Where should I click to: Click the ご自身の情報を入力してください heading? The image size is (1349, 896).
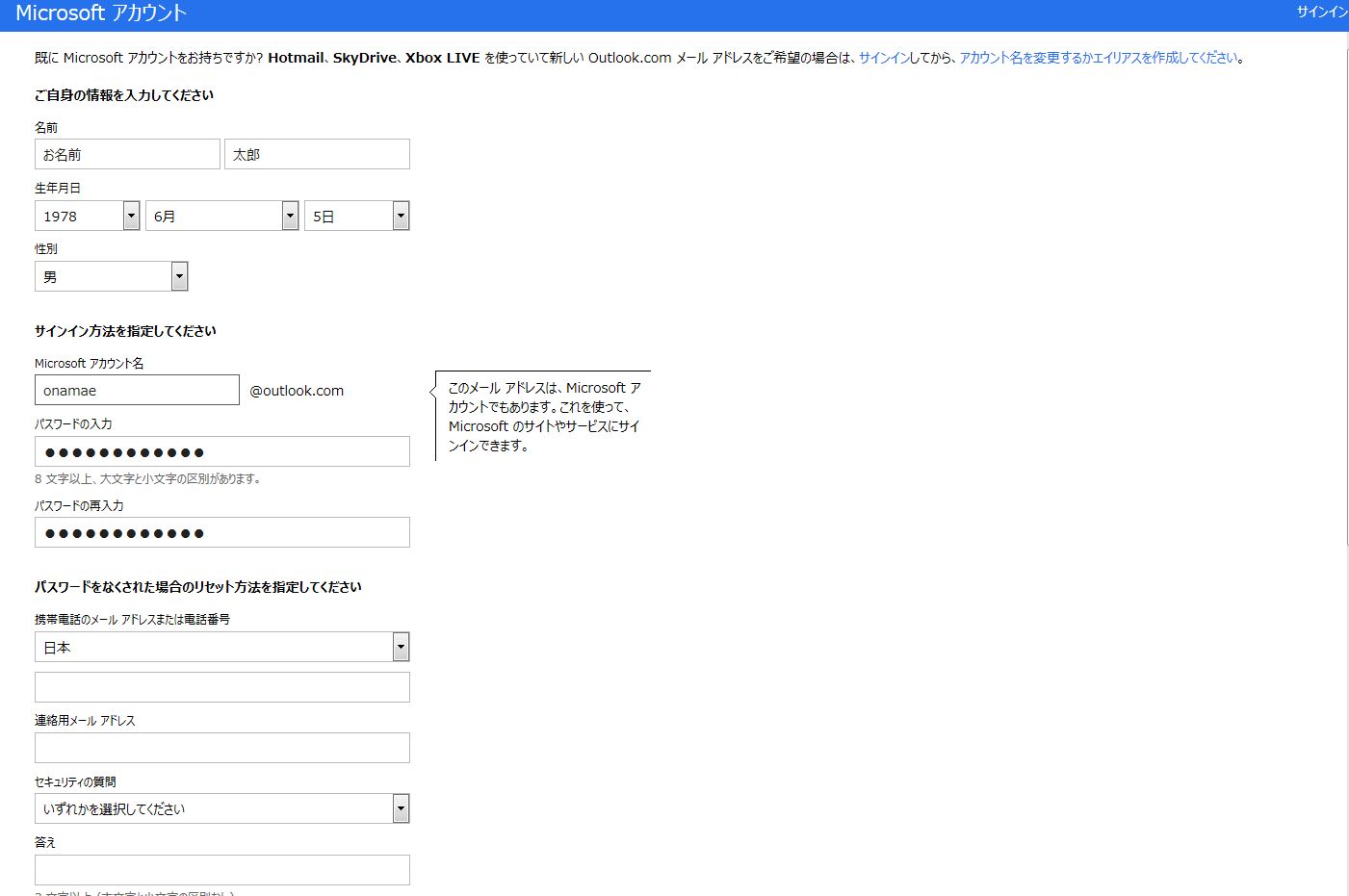(124, 95)
